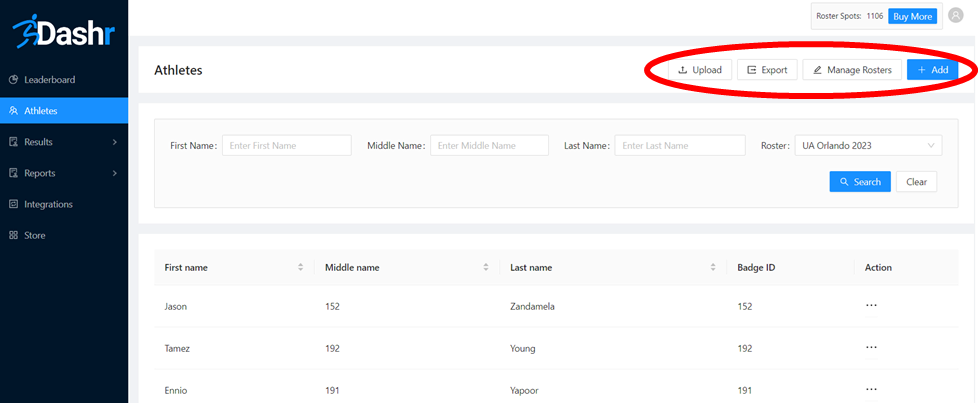Run the blue Search button
This screenshot has height=403, width=978.
tap(859, 182)
